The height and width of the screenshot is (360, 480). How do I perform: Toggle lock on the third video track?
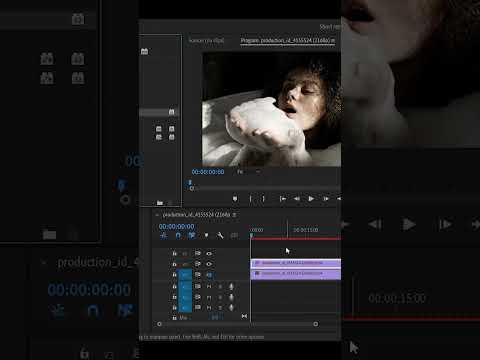tap(174, 275)
